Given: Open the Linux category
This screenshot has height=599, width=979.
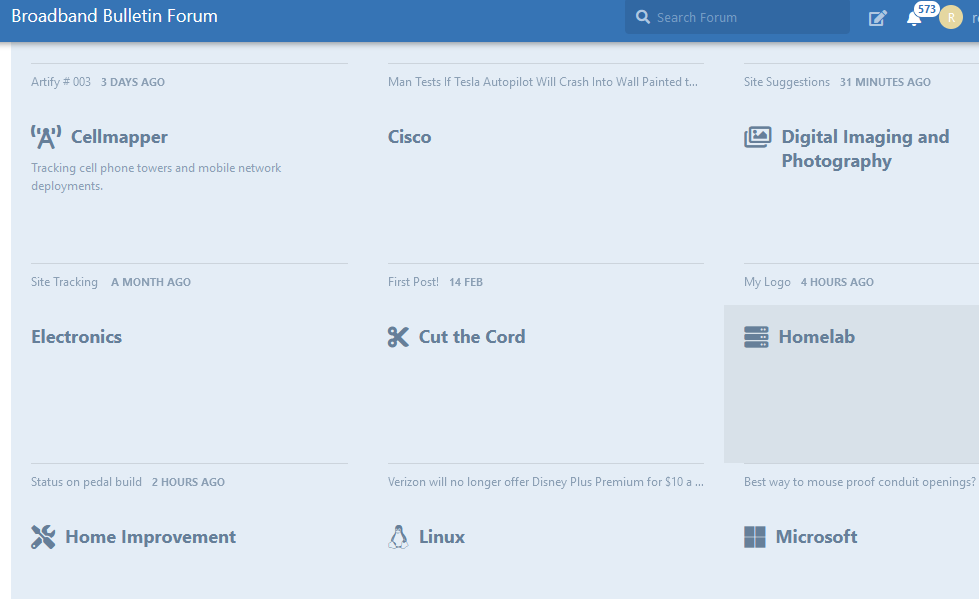Looking at the screenshot, I should click(x=442, y=537).
